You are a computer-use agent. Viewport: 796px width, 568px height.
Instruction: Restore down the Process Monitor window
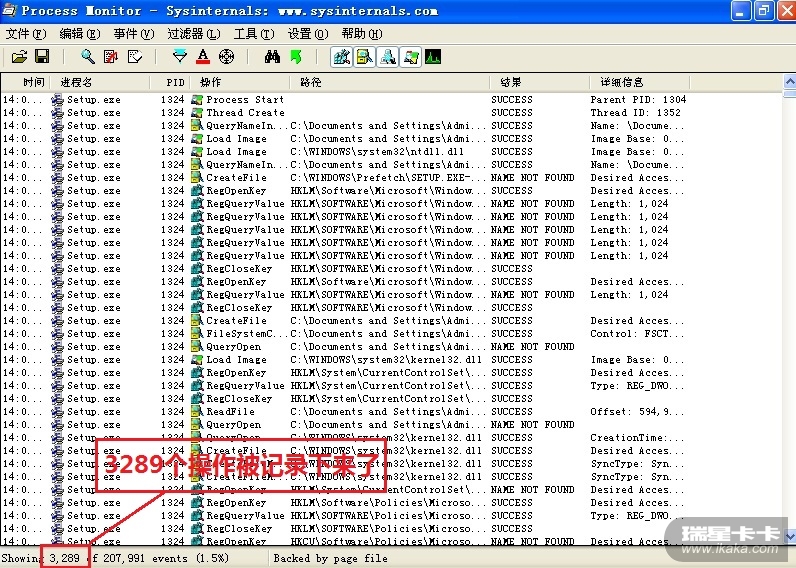[764, 11]
